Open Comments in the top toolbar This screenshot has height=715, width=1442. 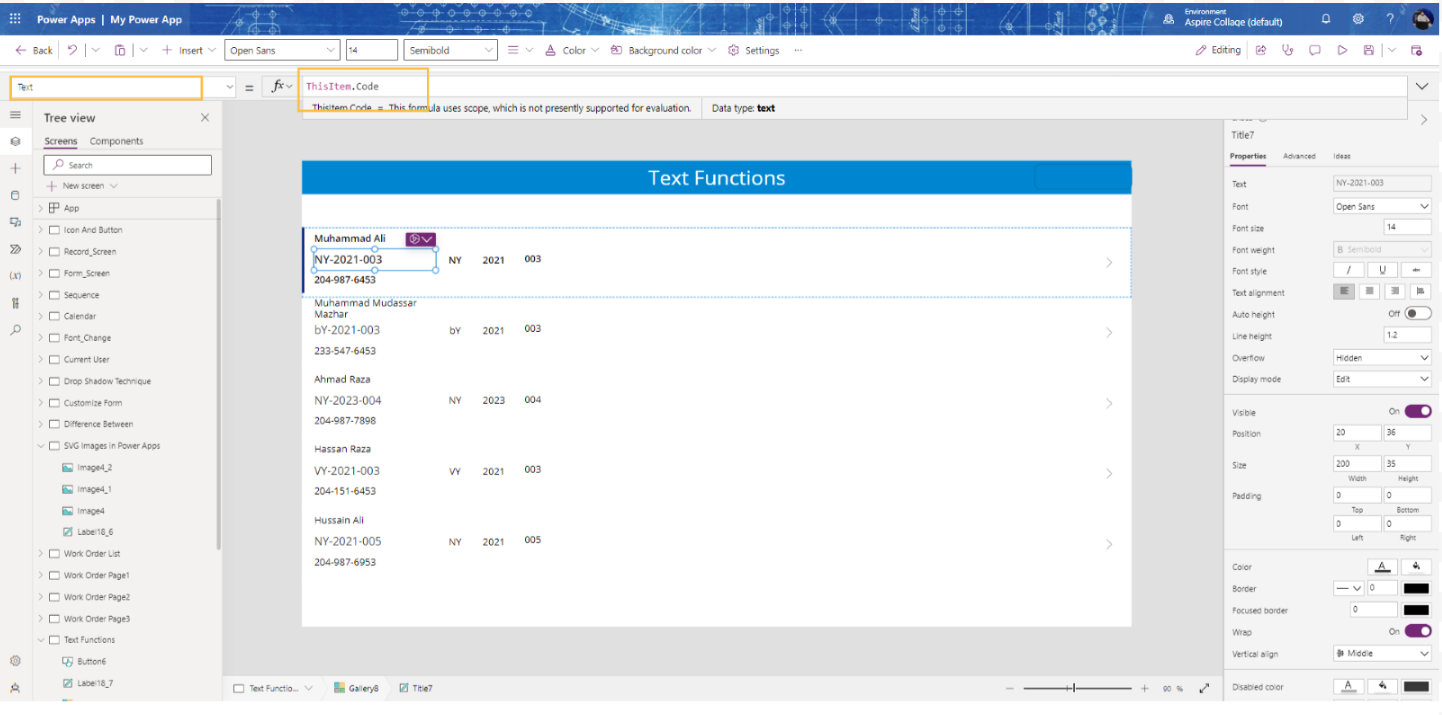[1315, 49]
